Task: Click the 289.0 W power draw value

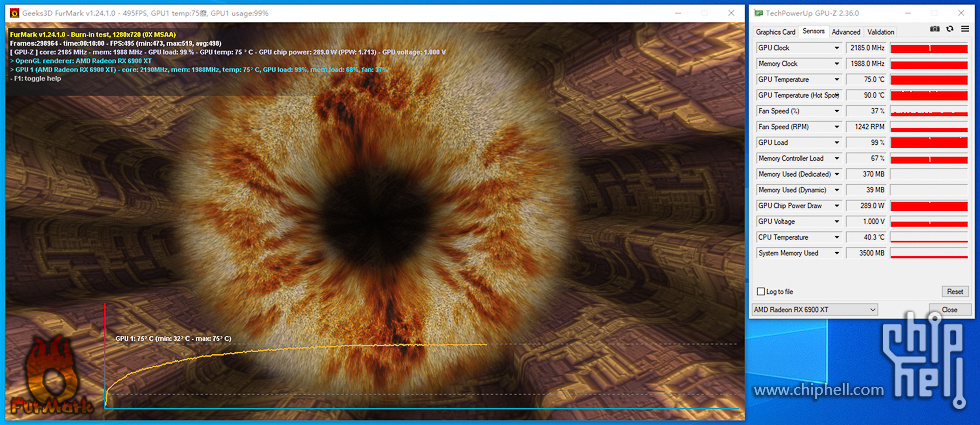Action: 866,206
